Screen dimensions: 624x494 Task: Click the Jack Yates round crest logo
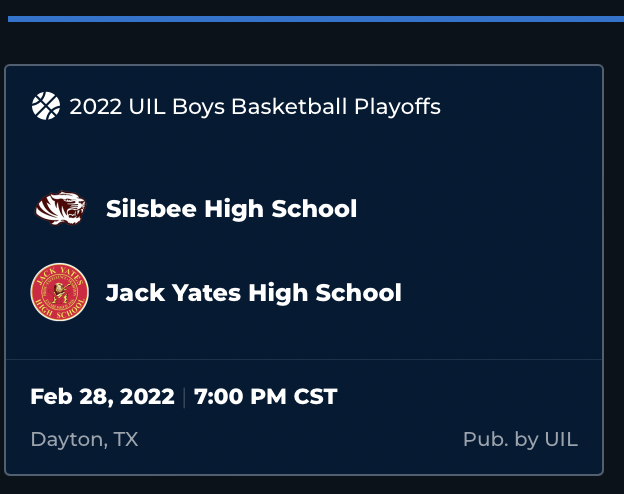click(60, 292)
